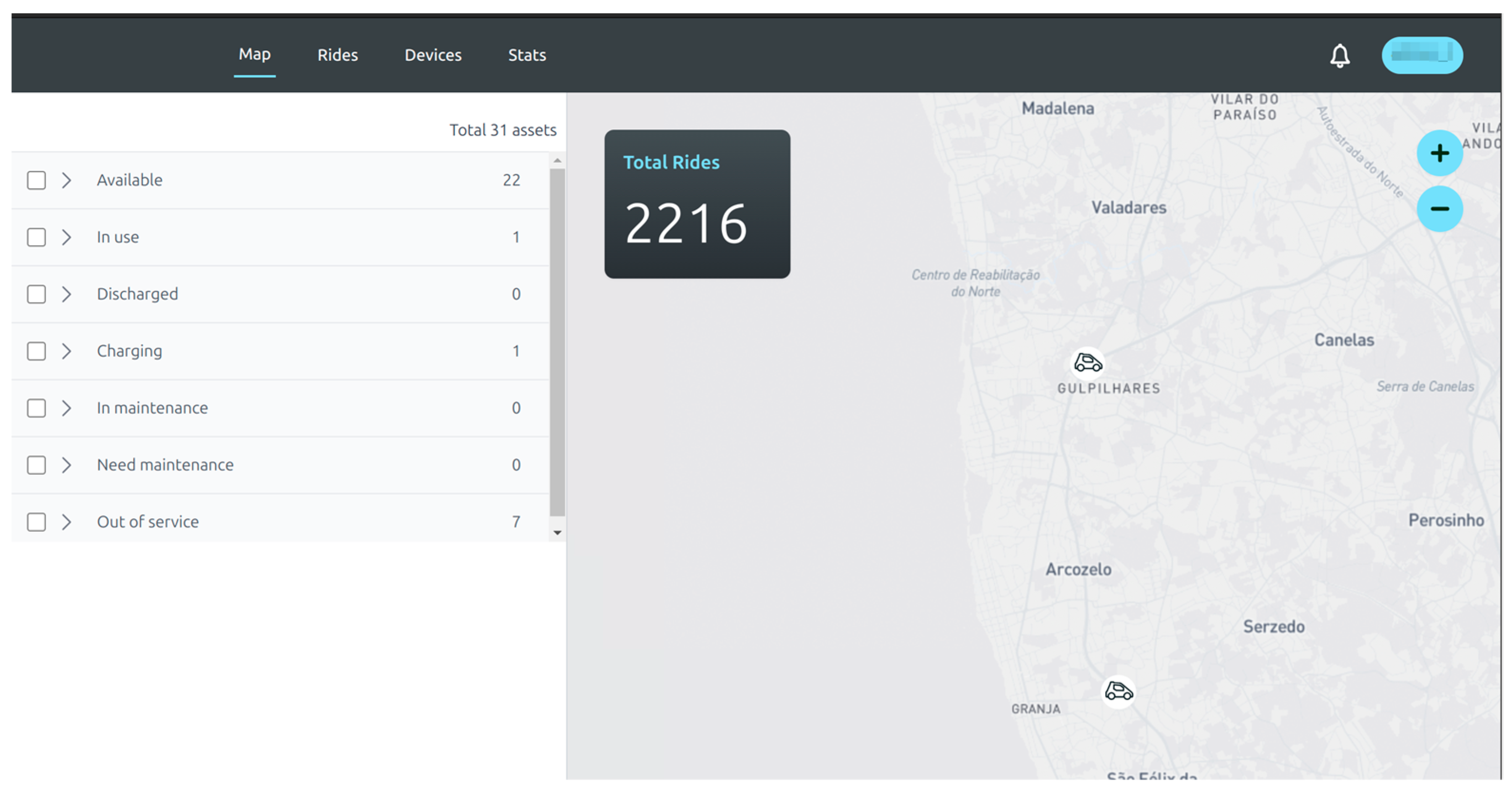Go to the Stats tab
This screenshot has height=791, width=1512.
[x=526, y=55]
